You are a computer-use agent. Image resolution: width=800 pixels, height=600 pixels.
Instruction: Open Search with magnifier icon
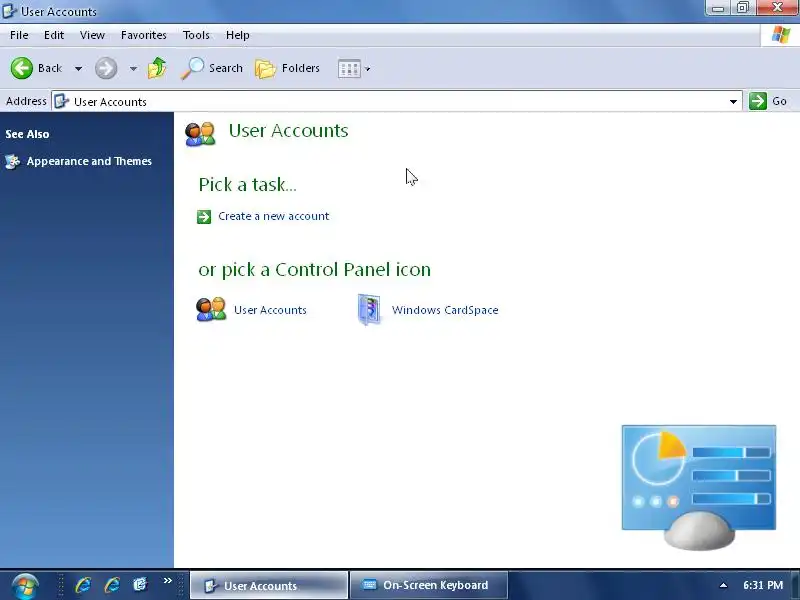[x=212, y=68]
